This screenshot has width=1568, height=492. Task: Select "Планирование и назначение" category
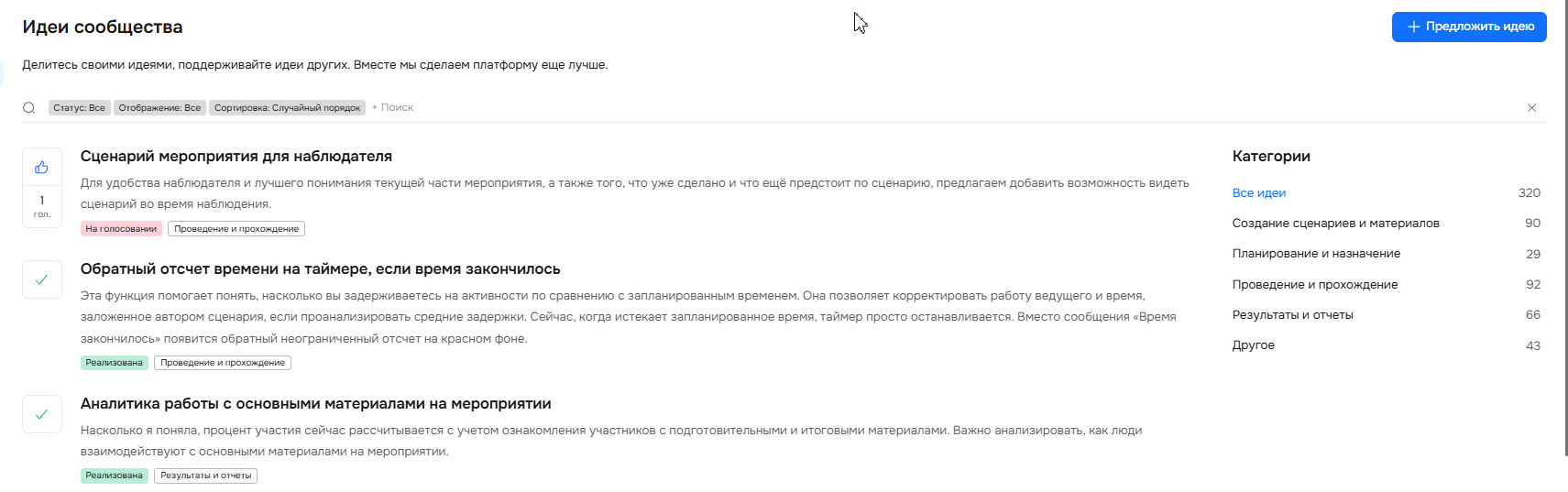coord(1316,254)
